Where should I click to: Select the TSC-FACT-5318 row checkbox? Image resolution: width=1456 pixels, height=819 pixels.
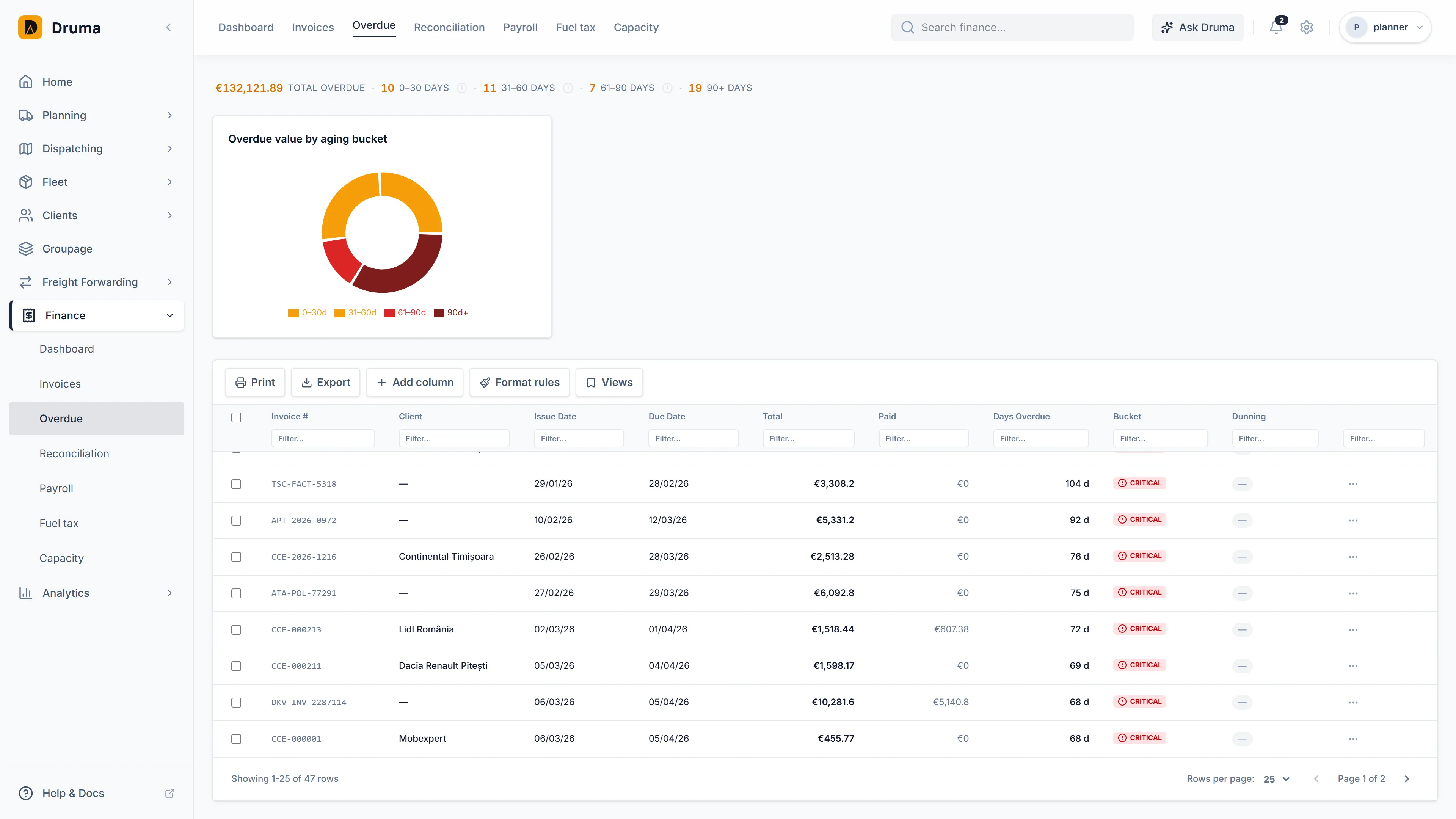236,484
